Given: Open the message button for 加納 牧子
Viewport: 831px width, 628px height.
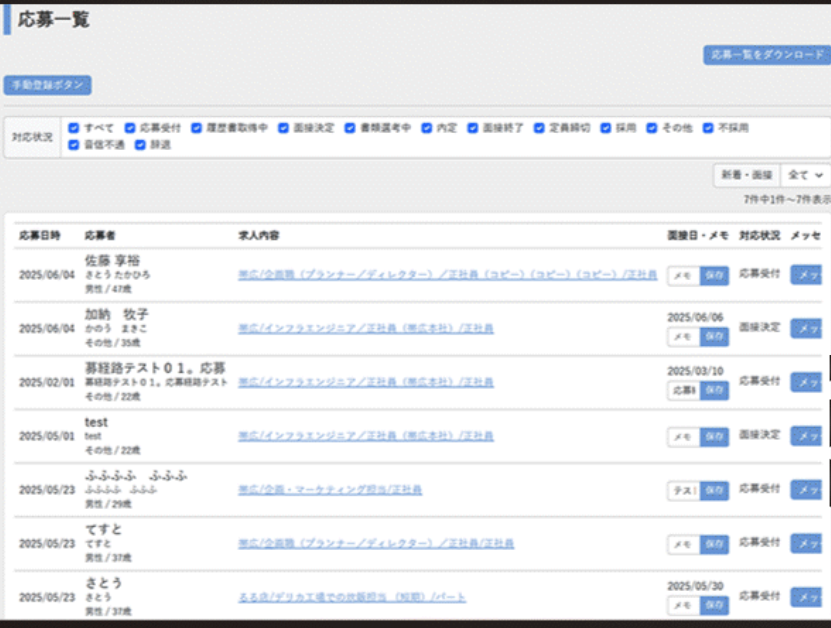Looking at the screenshot, I should pos(806,329).
